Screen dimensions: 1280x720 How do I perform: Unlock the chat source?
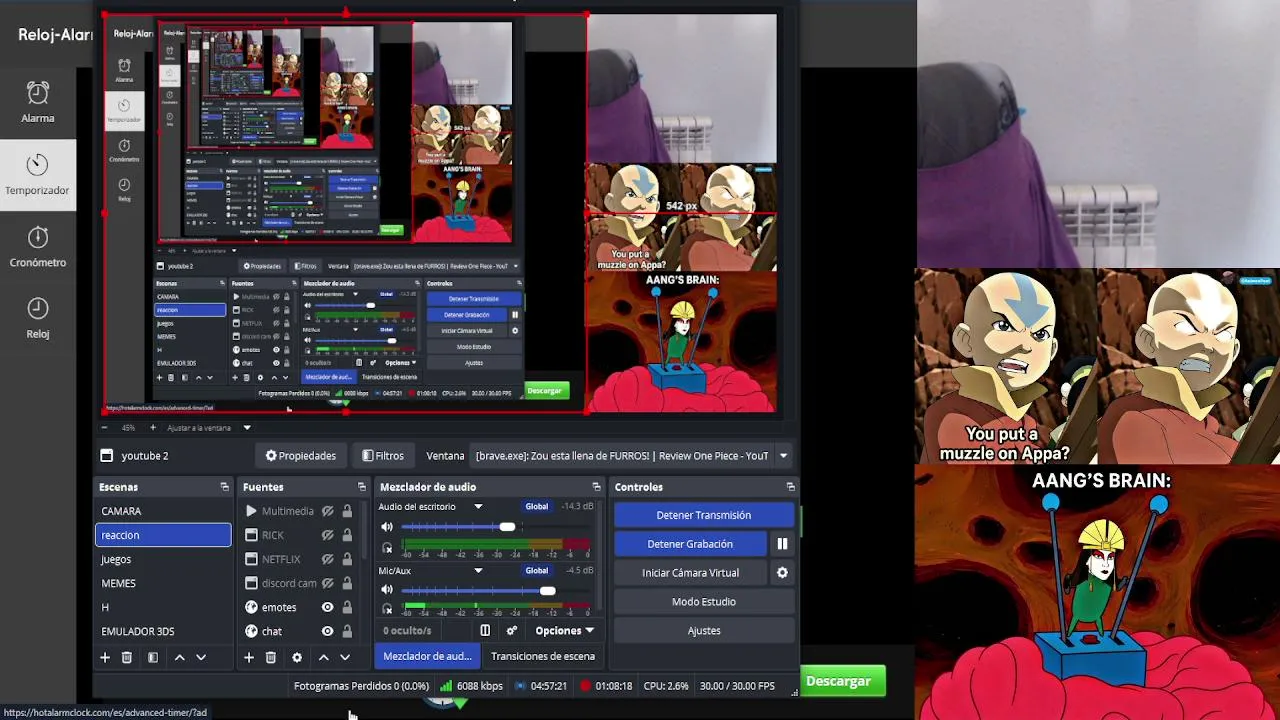coord(347,631)
